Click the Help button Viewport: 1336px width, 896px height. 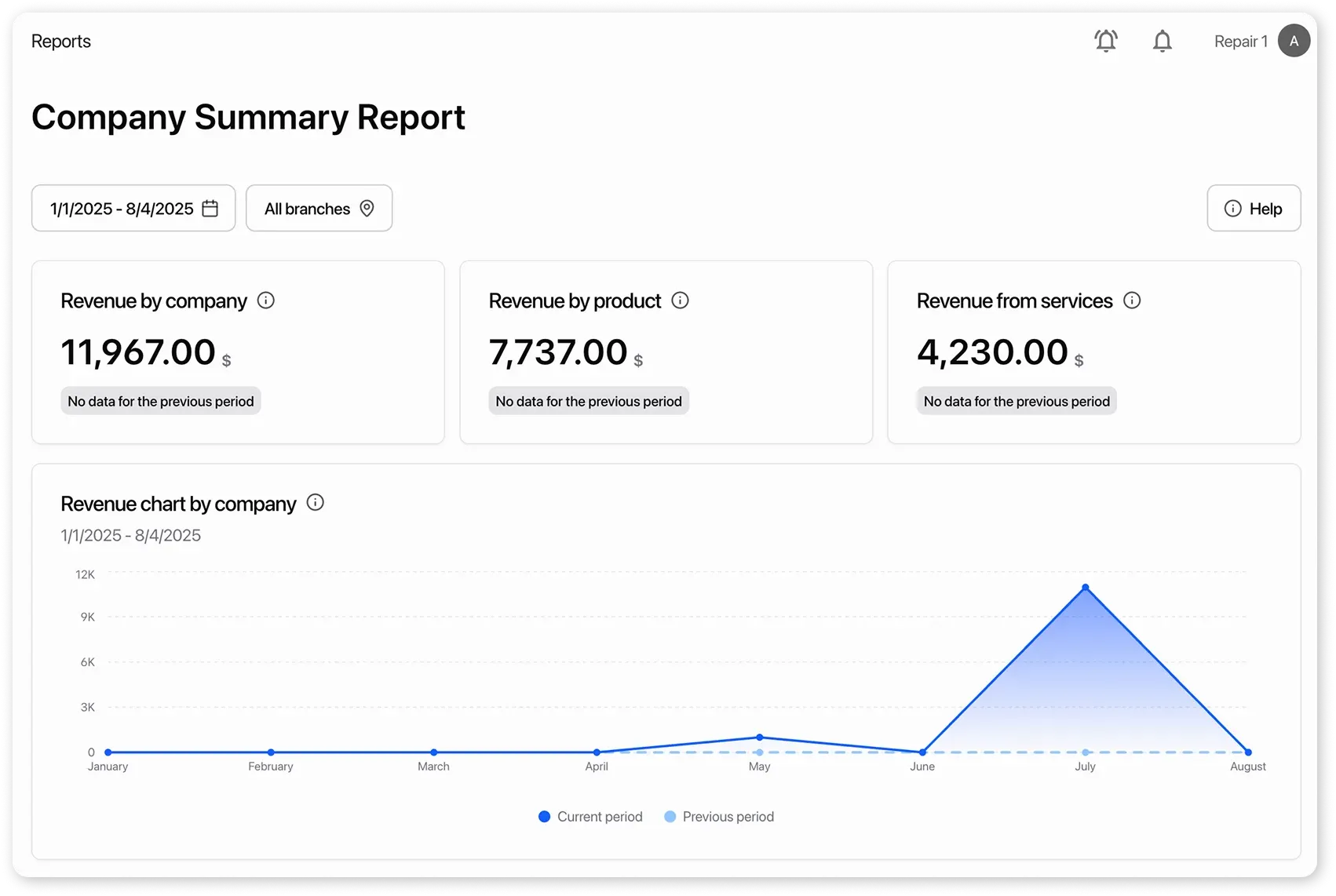click(x=1254, y=208)
